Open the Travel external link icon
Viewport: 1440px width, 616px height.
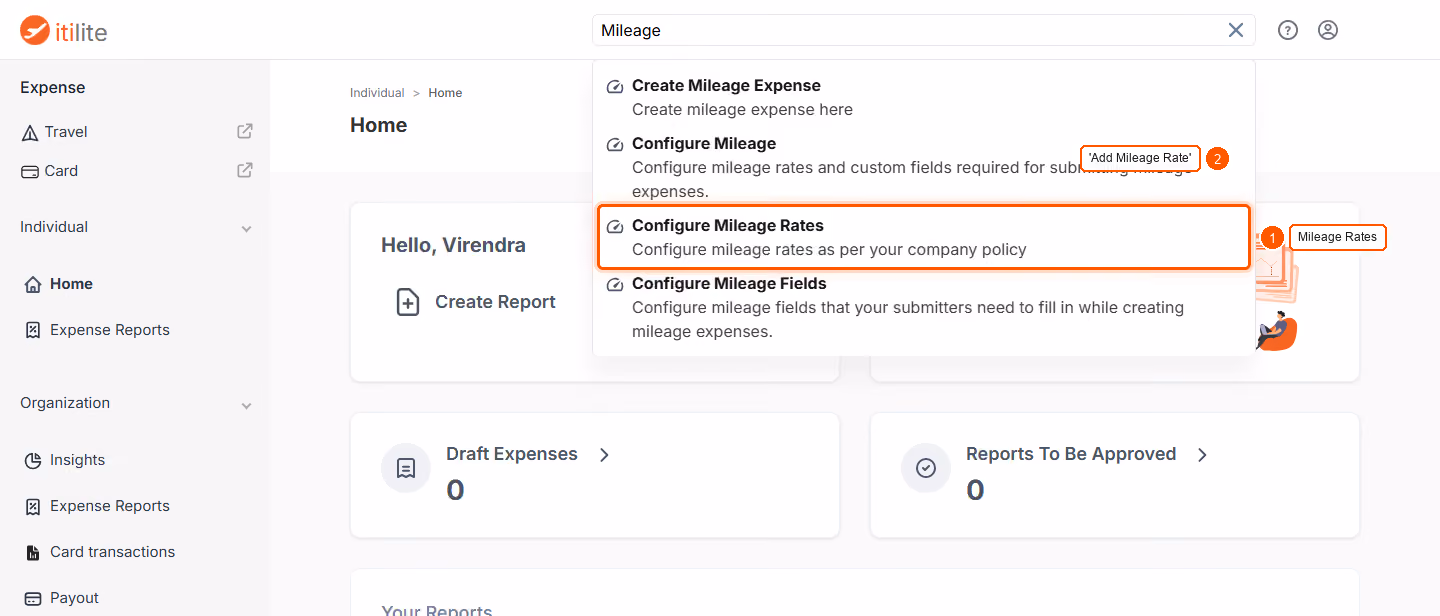point(245,131)
